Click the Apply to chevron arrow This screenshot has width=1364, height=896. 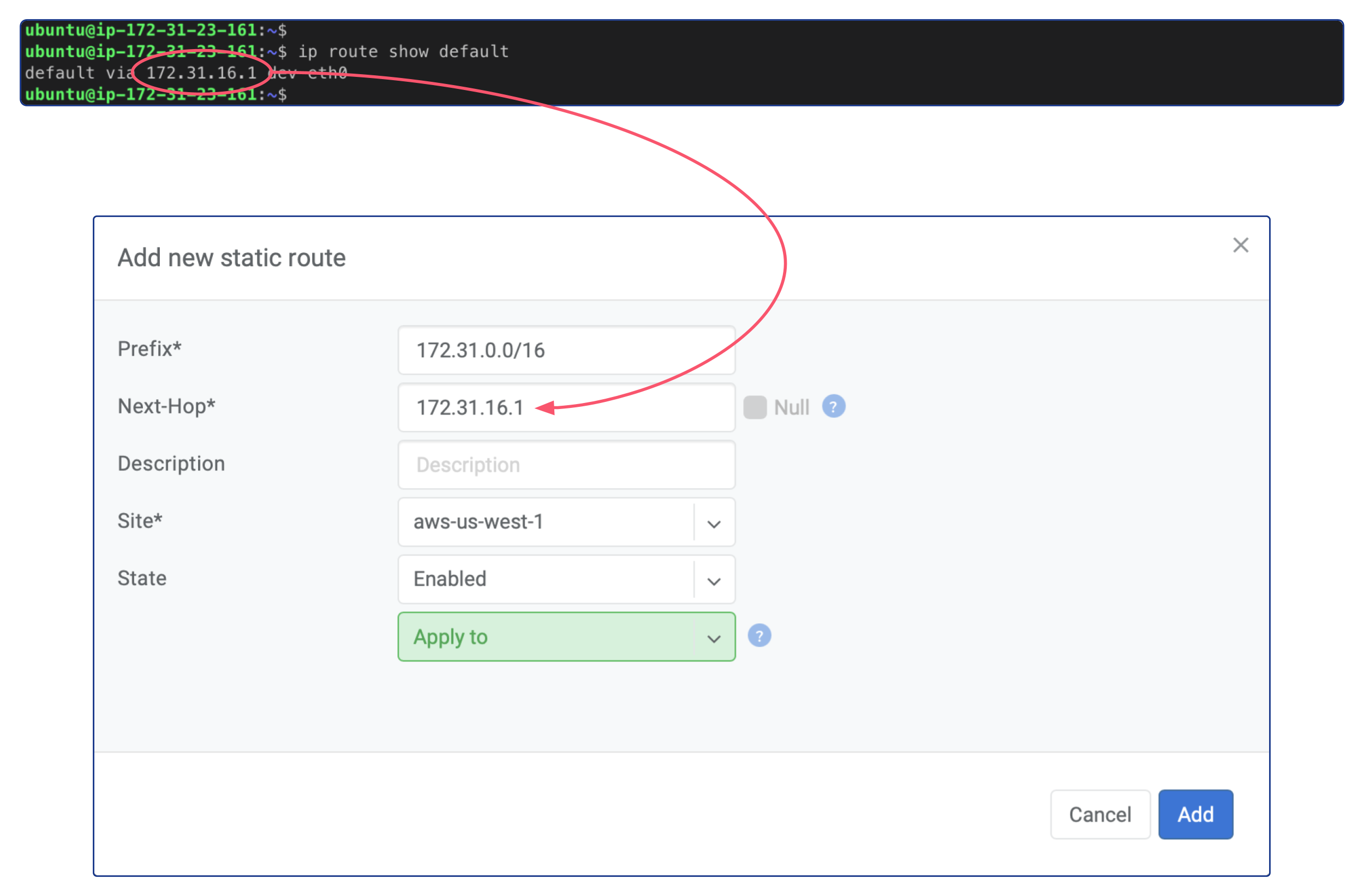(x=714, y=637)
